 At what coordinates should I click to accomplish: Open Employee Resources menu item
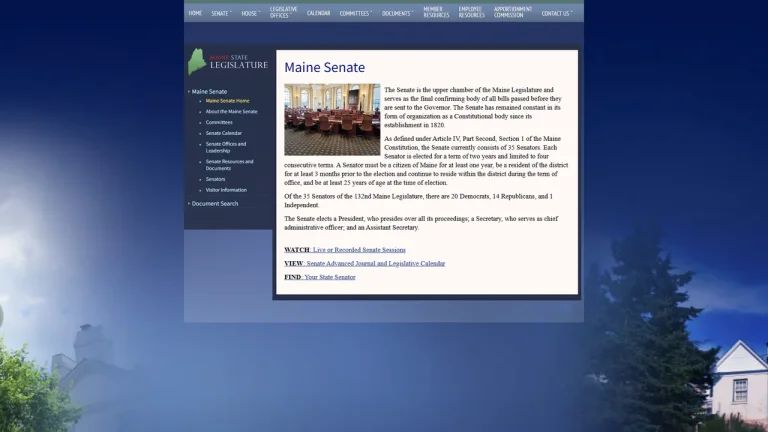click(x=471, y=12)
